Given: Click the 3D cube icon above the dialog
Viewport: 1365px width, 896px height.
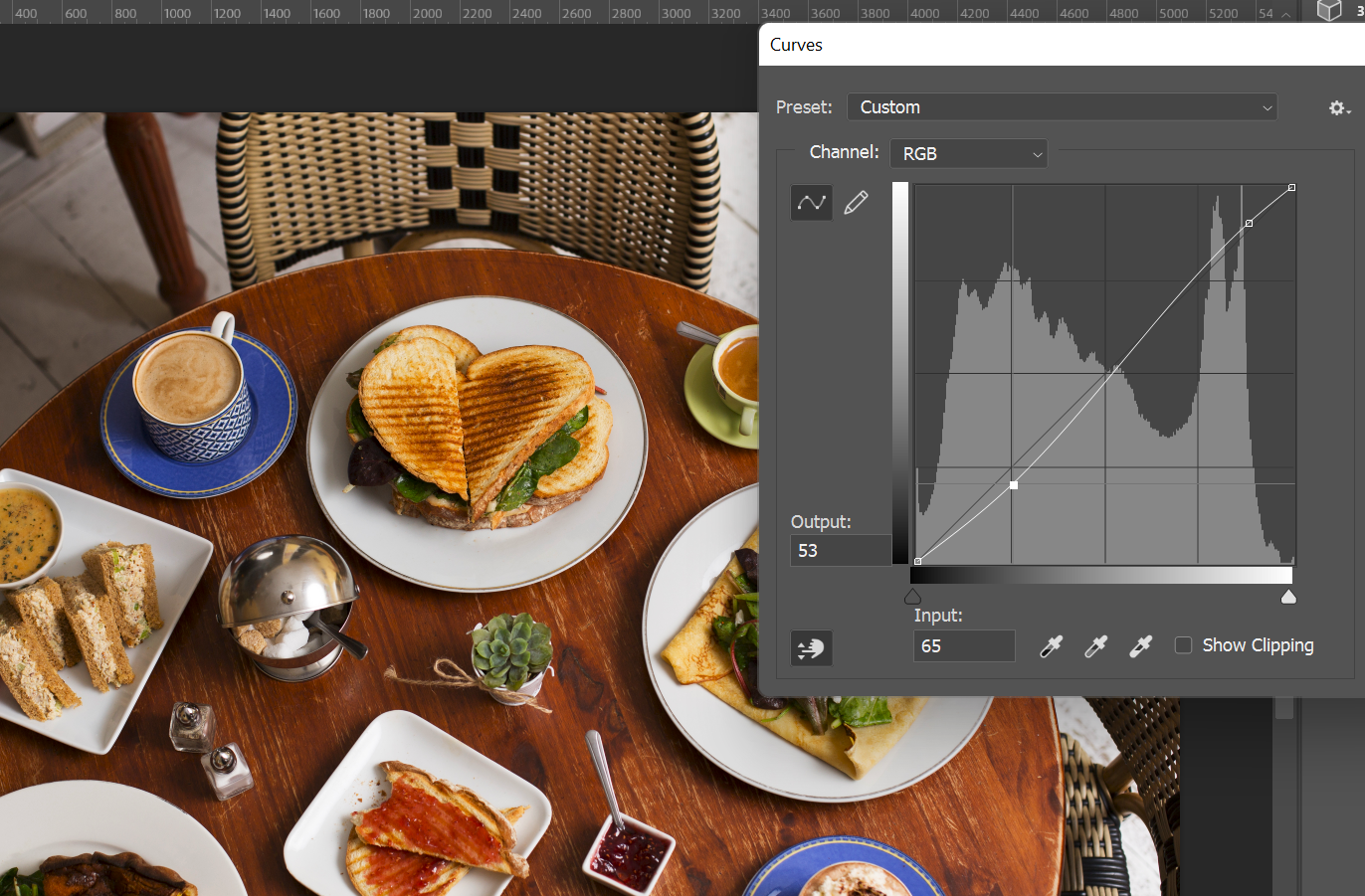Looking at the screenshot, I should pos(1329,11).
